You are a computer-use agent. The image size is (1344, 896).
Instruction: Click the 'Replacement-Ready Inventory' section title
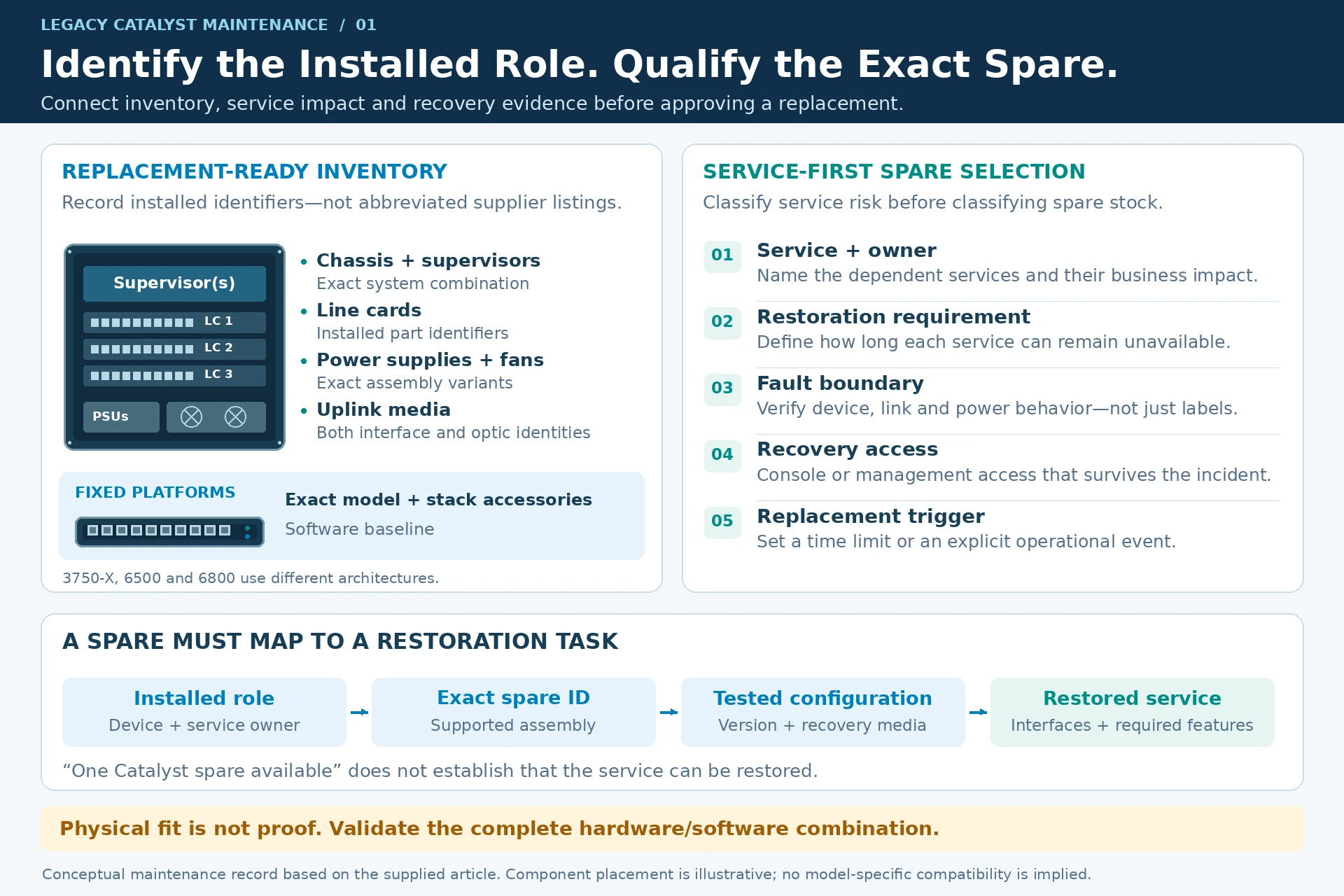(x=254, y=171)
